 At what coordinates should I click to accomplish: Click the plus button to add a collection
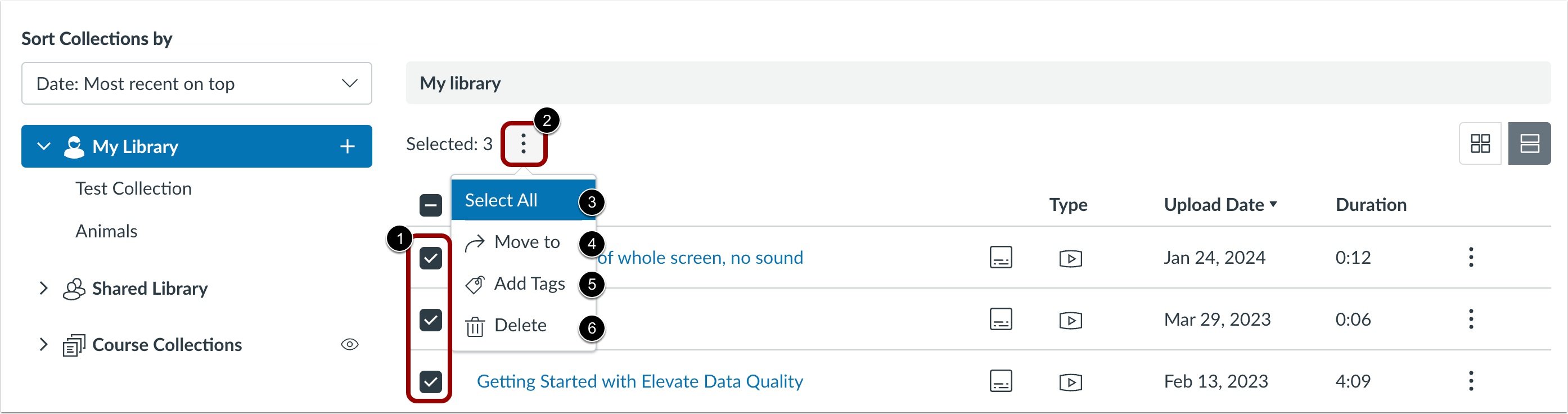pyautogui.click(x=348, y=146)
